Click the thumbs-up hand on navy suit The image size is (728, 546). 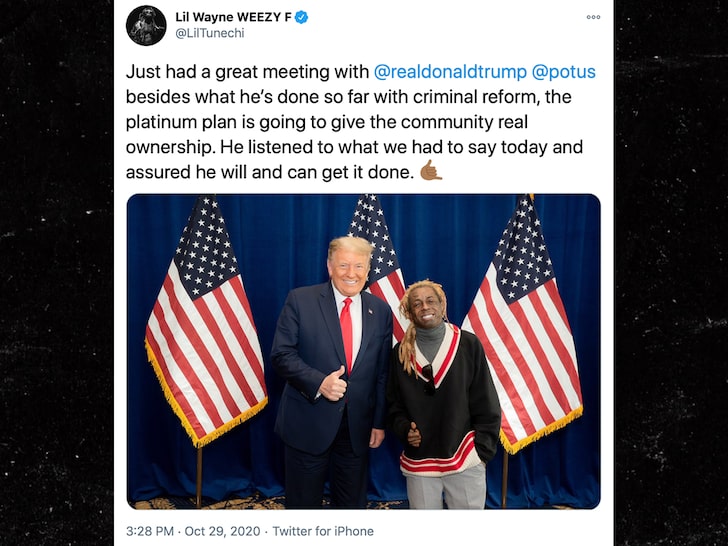pos(333,384)
